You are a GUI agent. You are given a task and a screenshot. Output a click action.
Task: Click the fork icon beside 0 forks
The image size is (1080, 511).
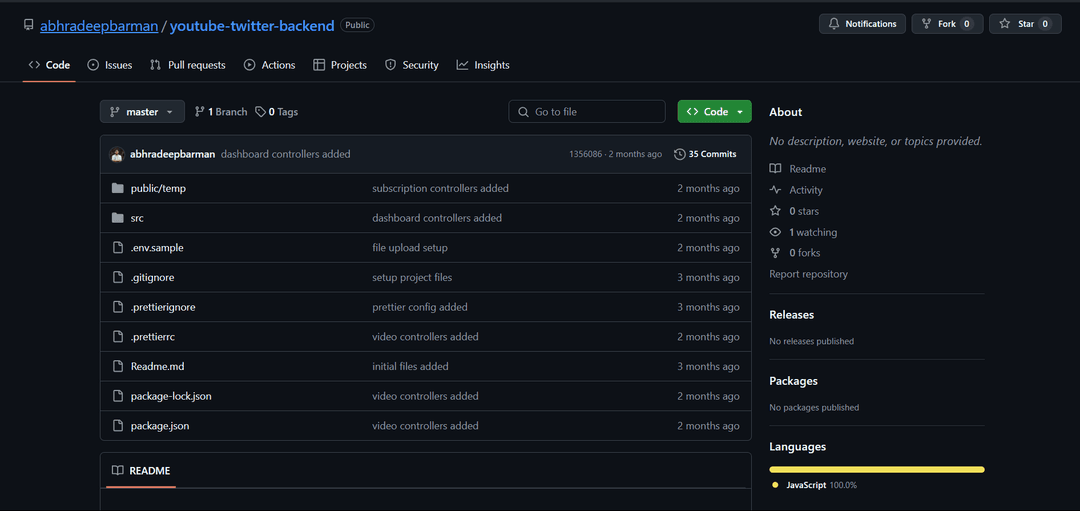click(776, 253)
